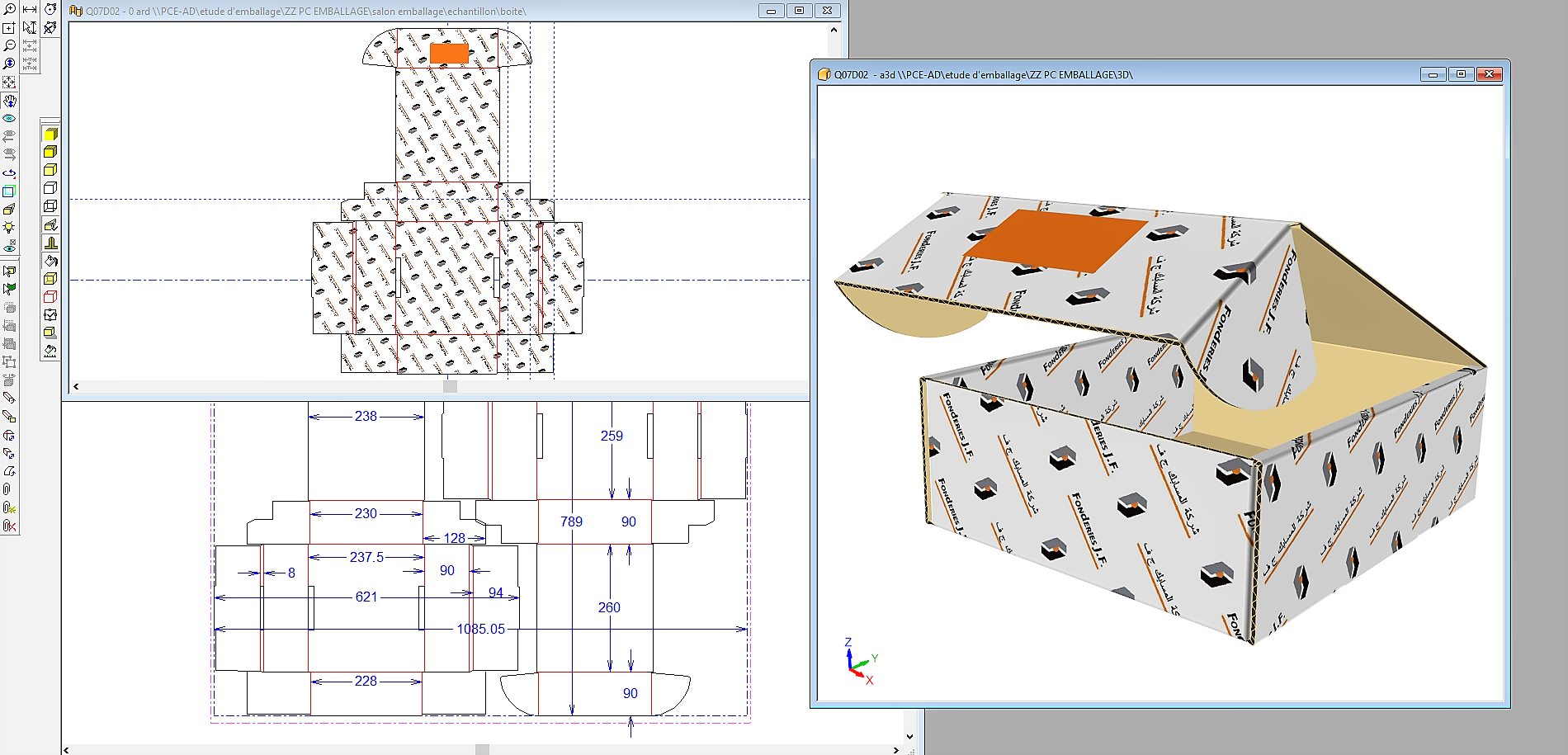Viewport: 1568px width, 755px height.
Task: Choose the horizontal dimension measuring tool
Action: click(x=30, y=9)
